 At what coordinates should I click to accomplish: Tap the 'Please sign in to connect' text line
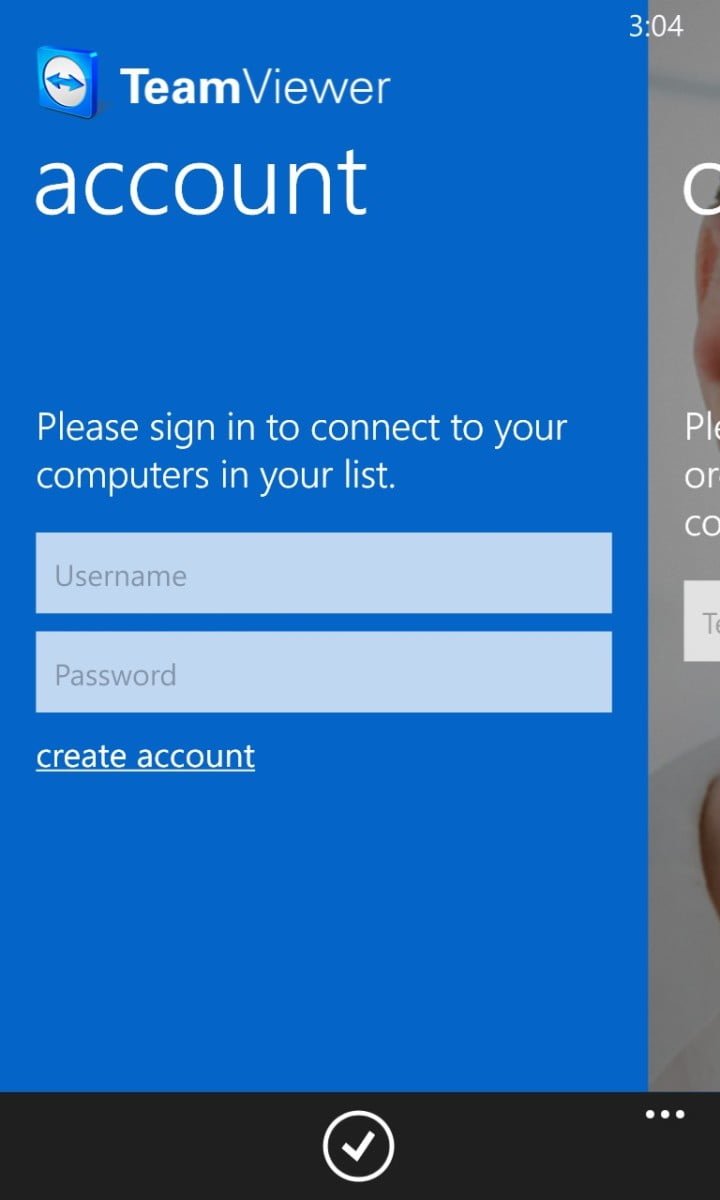[x=302, y=428]
